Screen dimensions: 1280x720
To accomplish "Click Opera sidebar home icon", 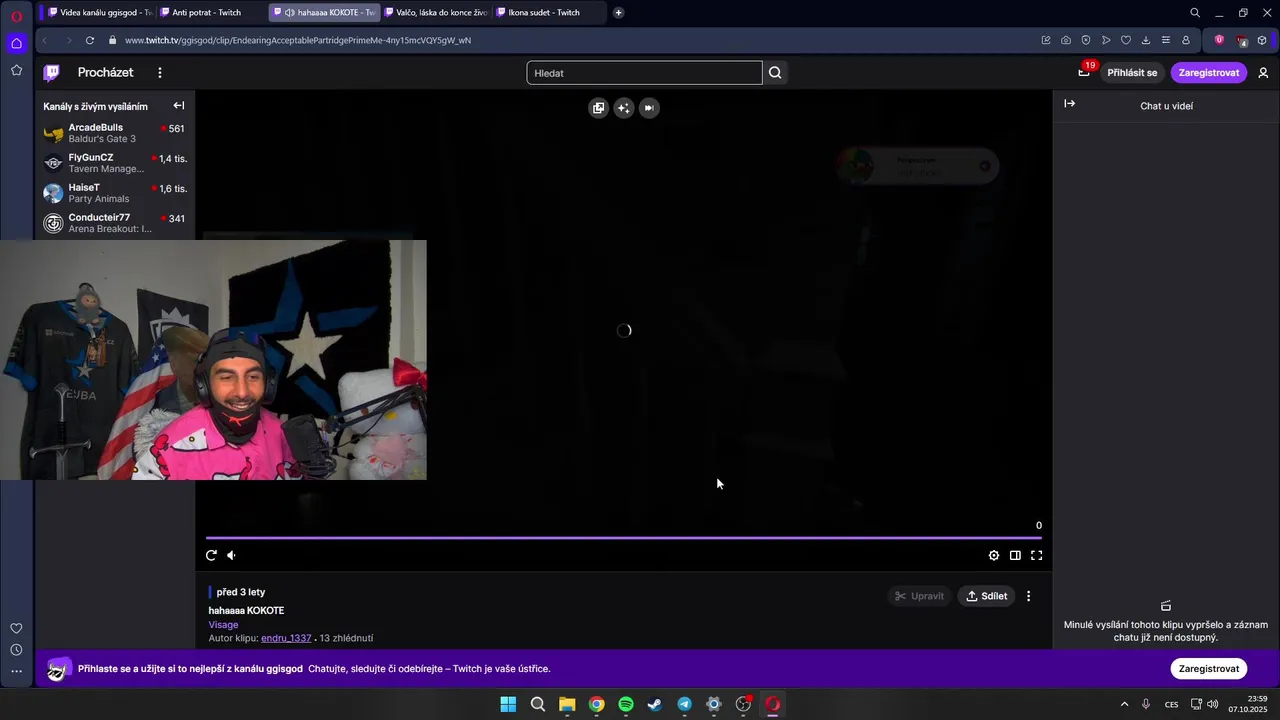I will point(16,43).
